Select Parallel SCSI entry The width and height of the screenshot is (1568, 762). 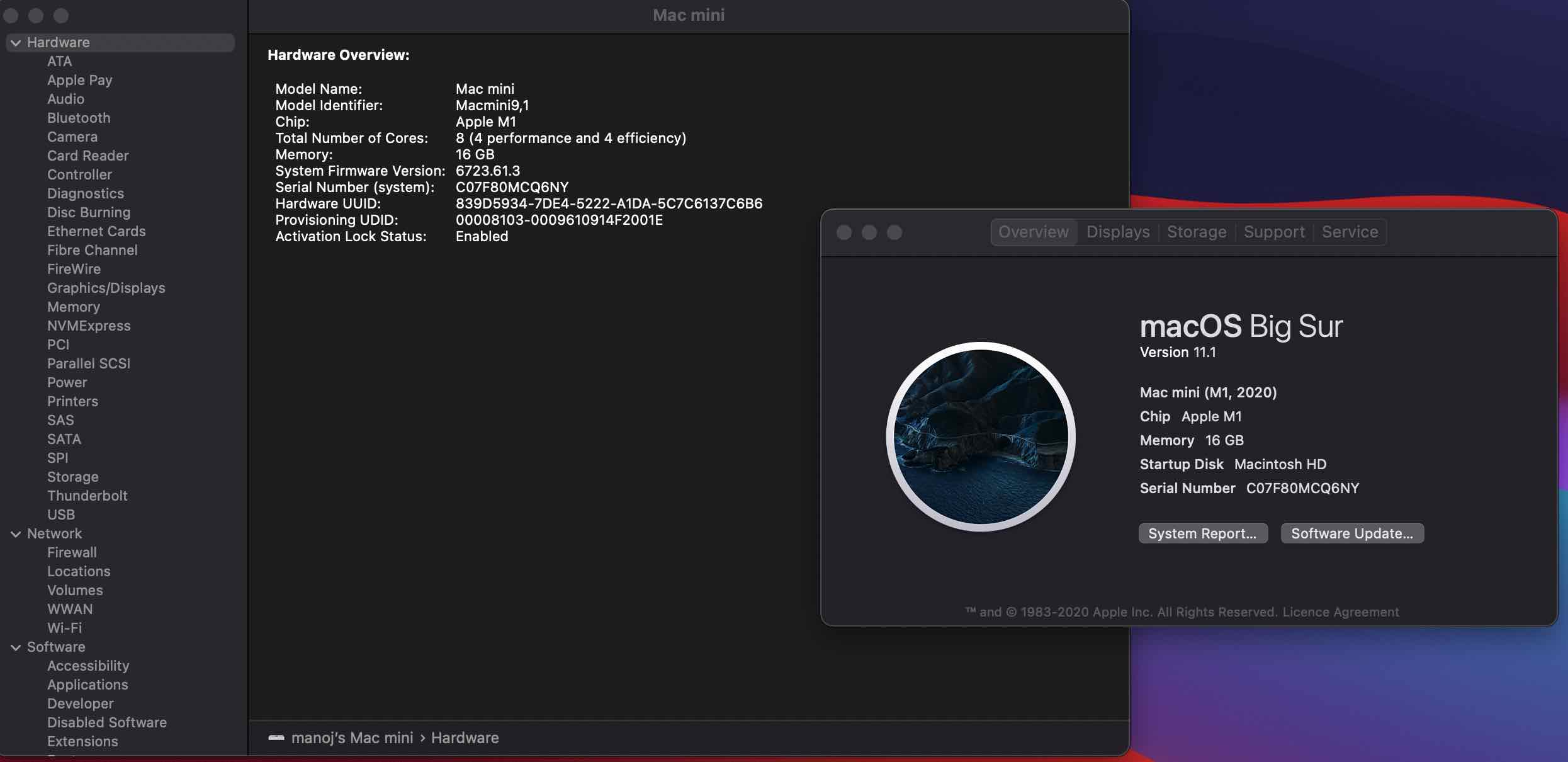pyautogui.click(x=89, y=363)
